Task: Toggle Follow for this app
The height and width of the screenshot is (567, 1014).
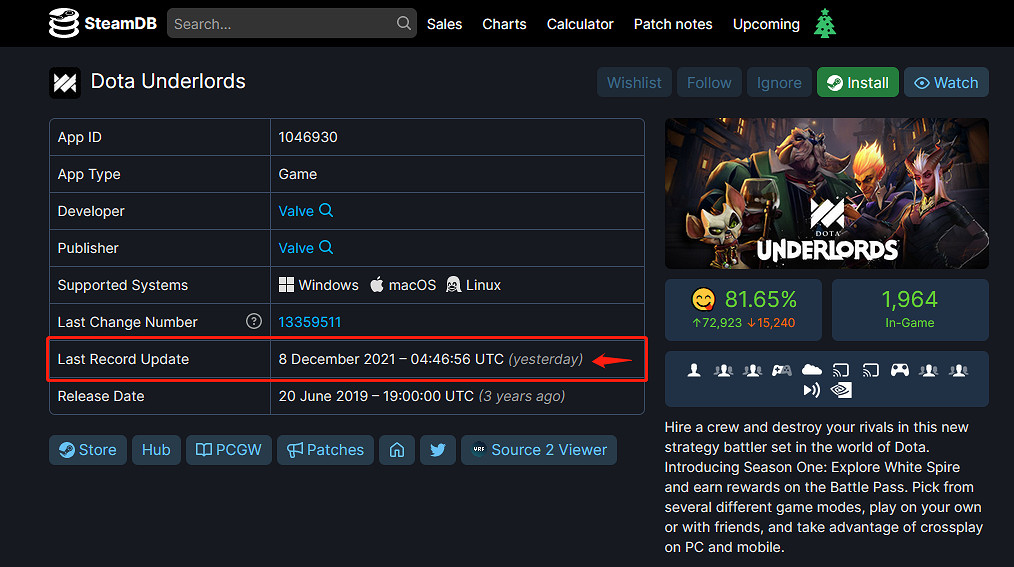Action: pyautogui.click(x=709, y=83)
